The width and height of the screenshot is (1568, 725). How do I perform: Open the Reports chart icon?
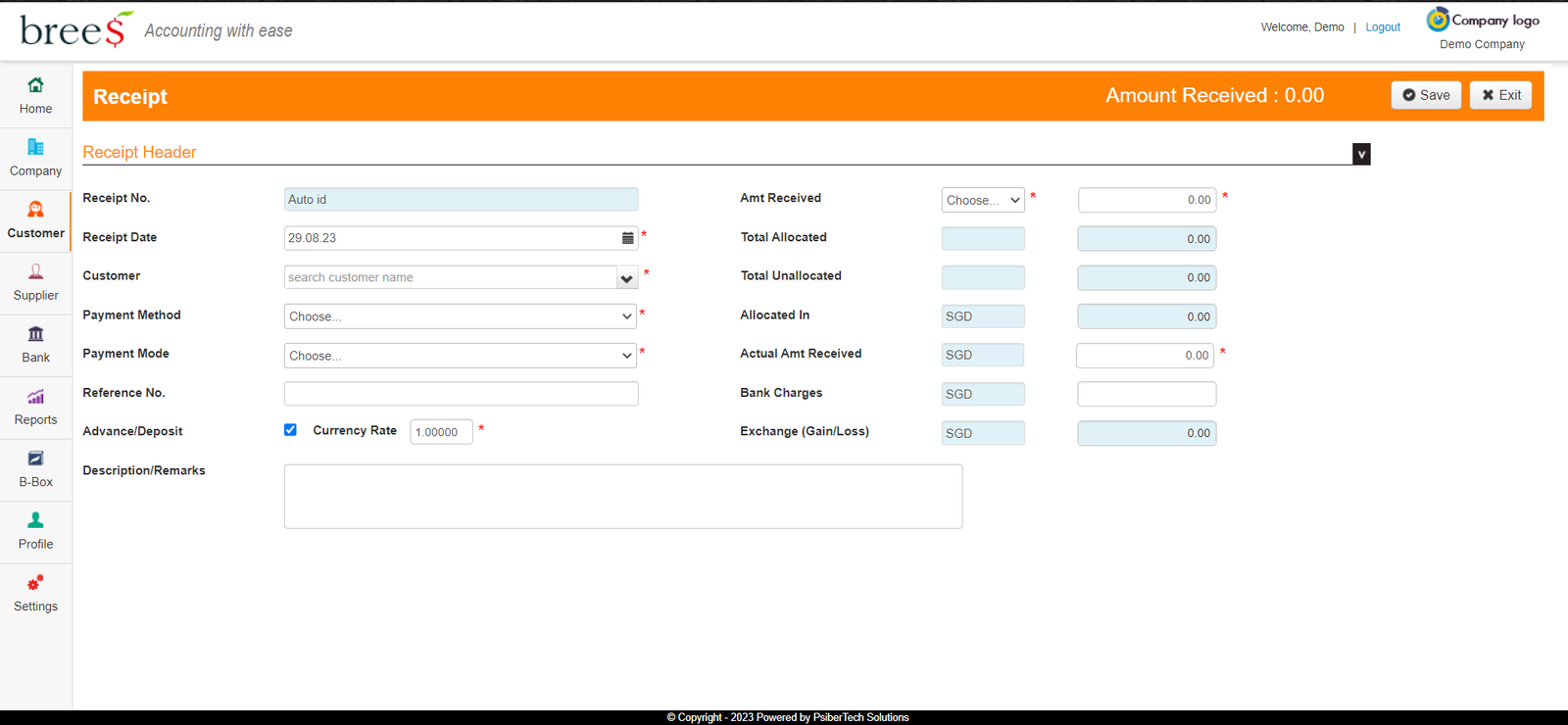click(35, 397)
